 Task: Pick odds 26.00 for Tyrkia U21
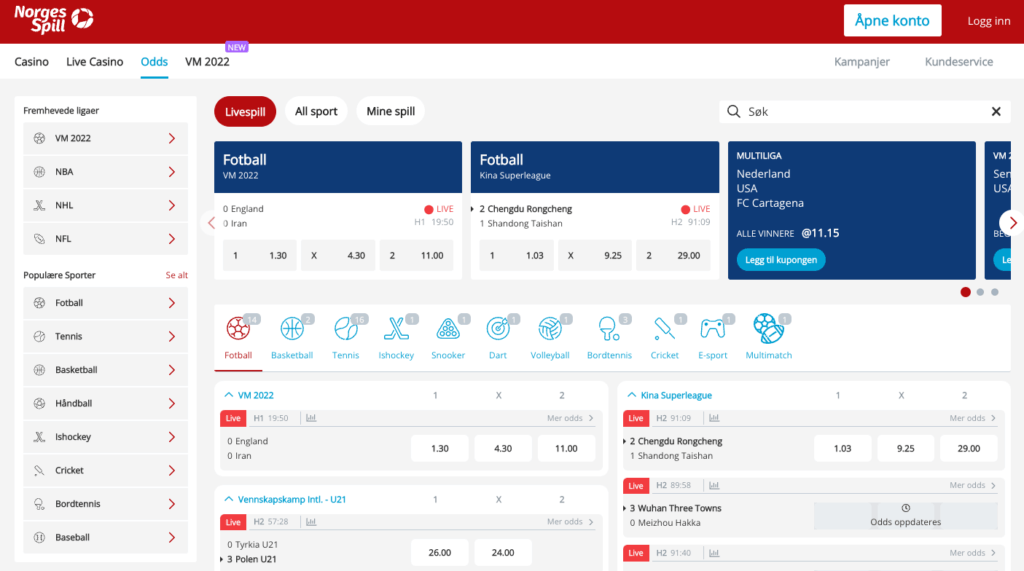(x=440, y=552)
